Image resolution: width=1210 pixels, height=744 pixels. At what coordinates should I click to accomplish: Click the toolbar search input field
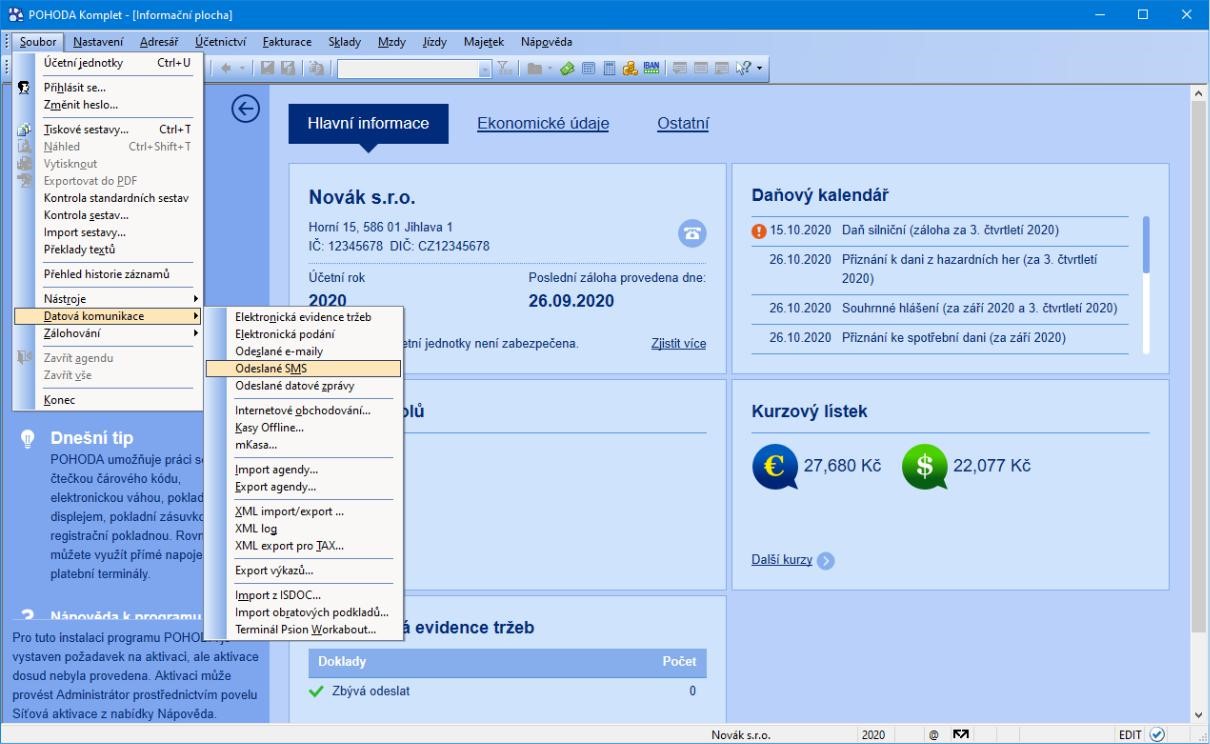(x=408, y=69)
